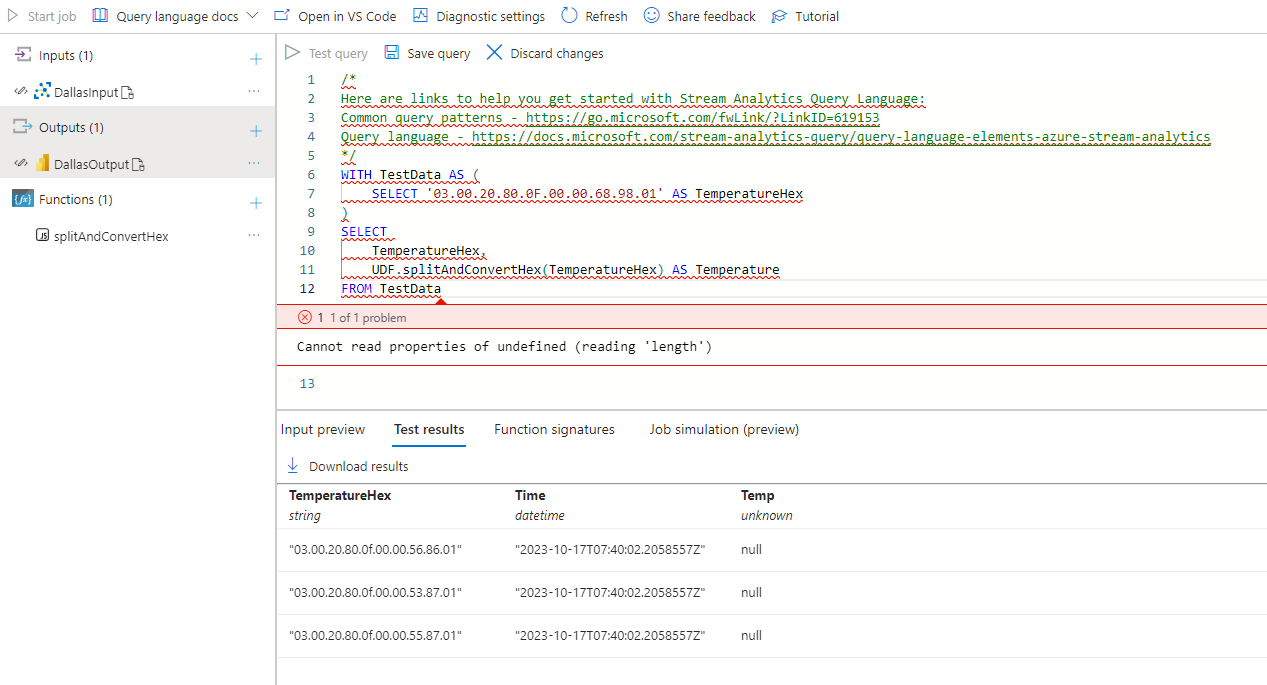Open Query language docs book icon
Image resolution: width=1267 pixels, height=685 pixels.
pos(100,16)
